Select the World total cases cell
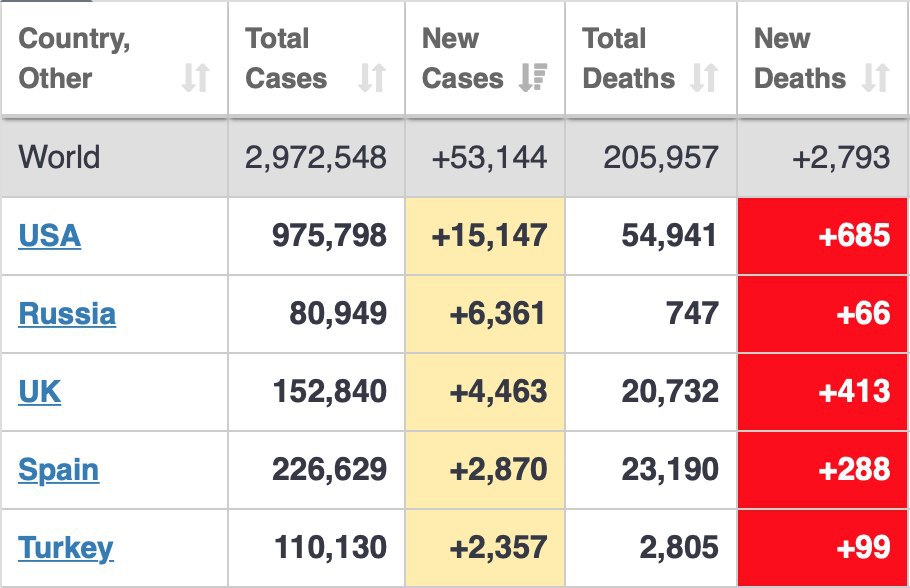 pyautogui.click(x=316, y=158)
